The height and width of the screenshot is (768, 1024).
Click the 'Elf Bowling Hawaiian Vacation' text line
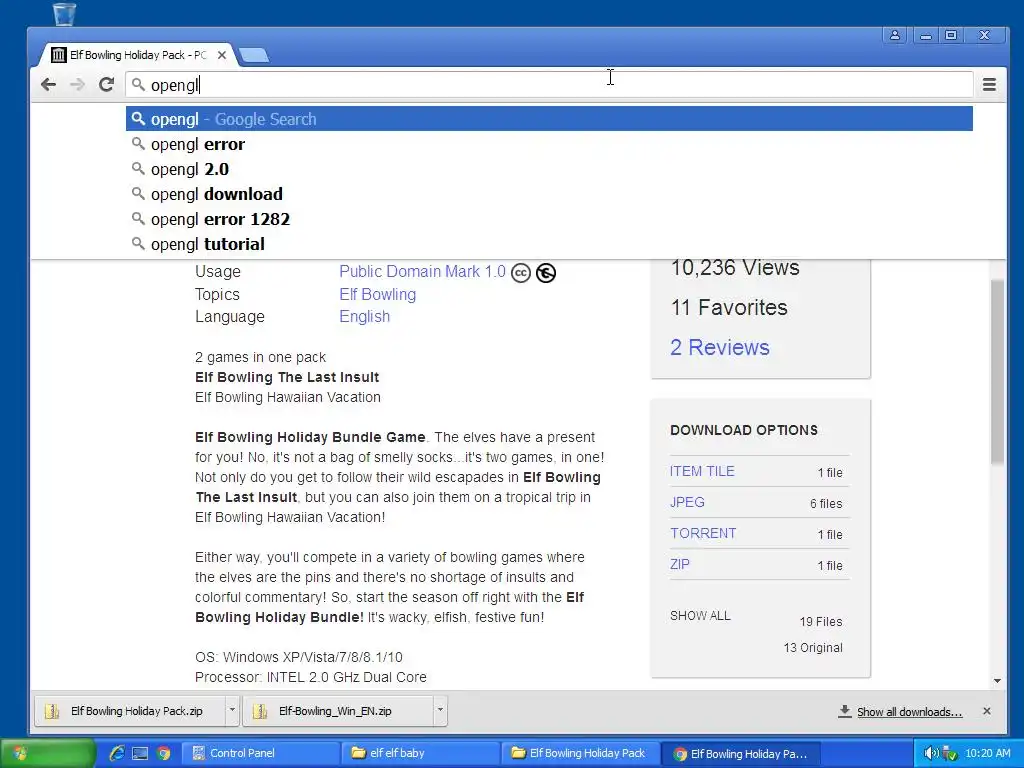[287, 397]
